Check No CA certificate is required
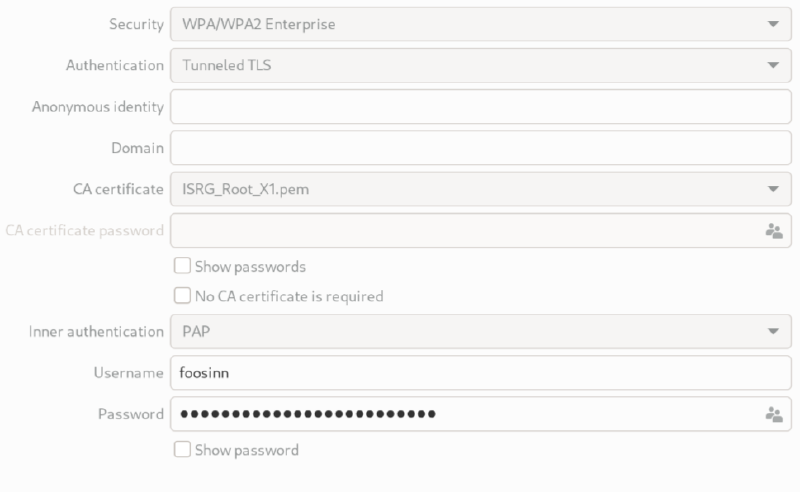 (182, 296)
